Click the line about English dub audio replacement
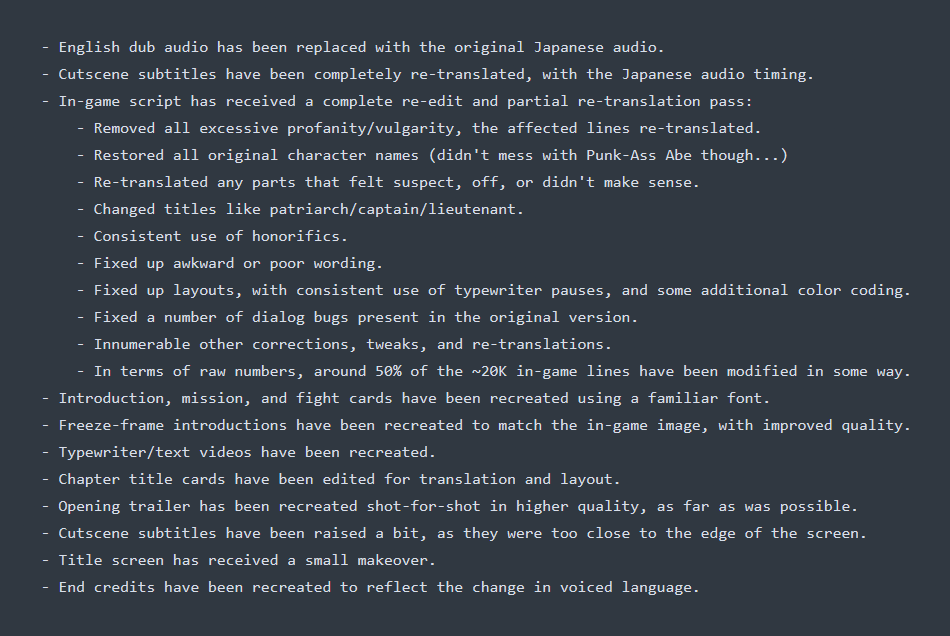 tap(361, 47)
